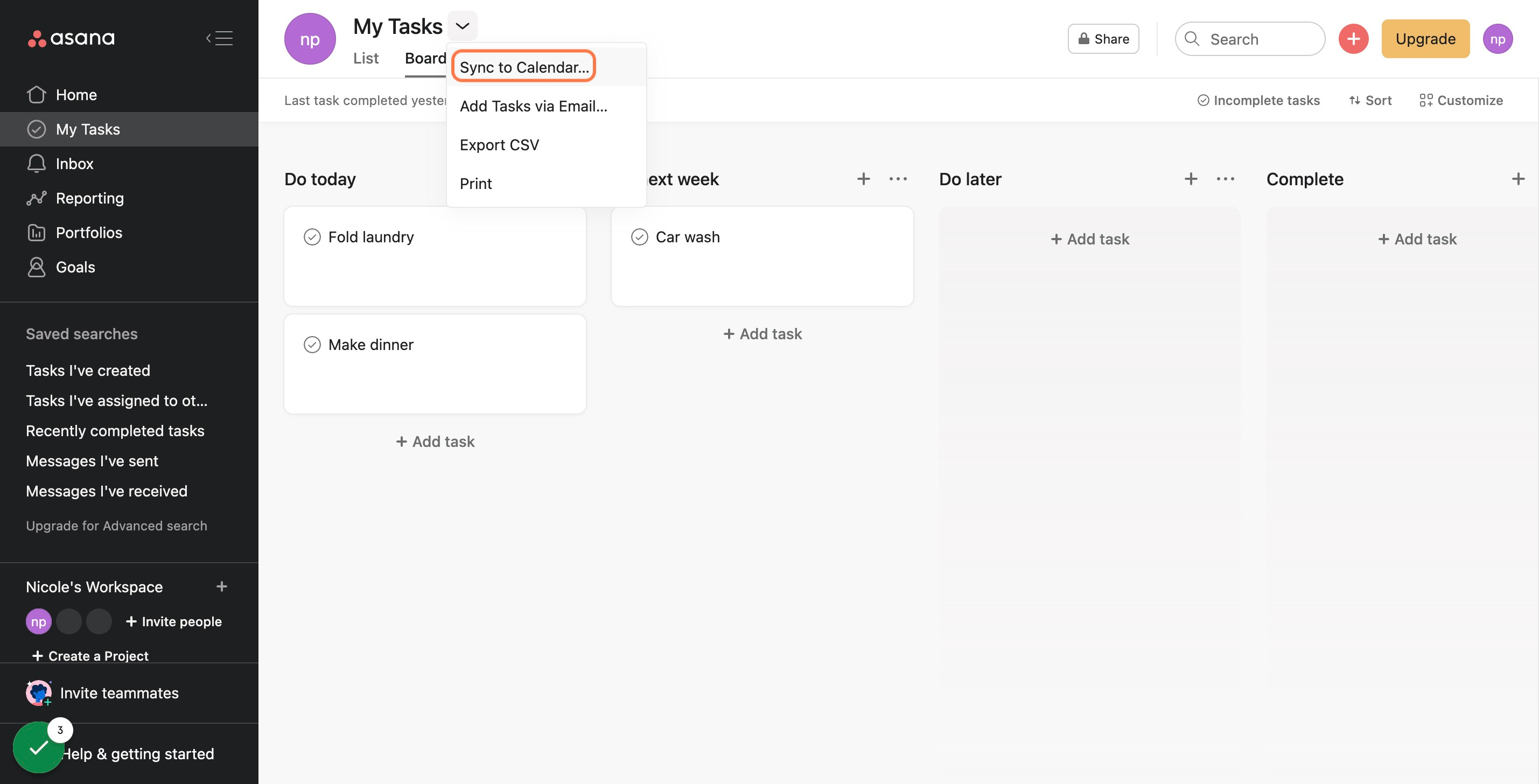Open the Help checklist green check badge
Image resolution: width=1539 pixels, height=784 pixels.
click(38, 747)
